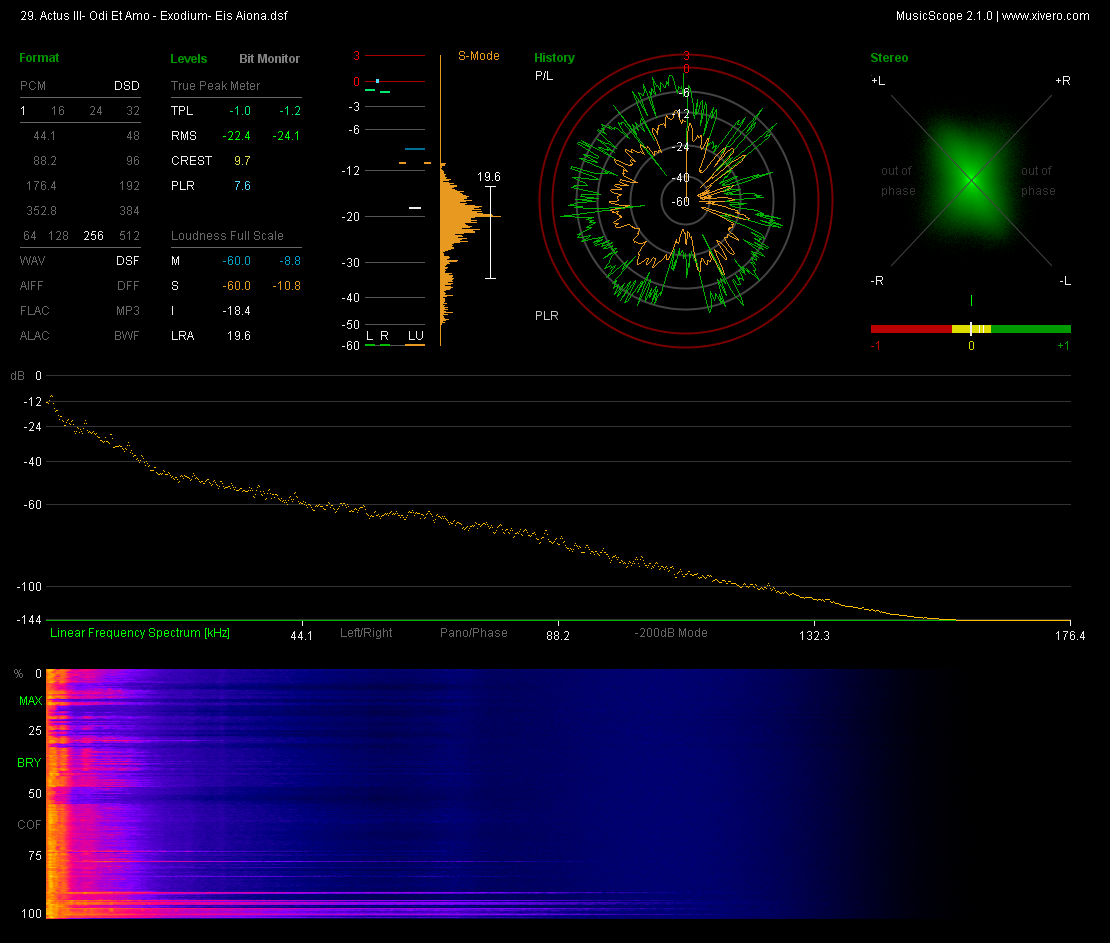The height and width of the screenshot is (945, 1110).
Task: Select the FLAC file format
Action: (35, 311)
